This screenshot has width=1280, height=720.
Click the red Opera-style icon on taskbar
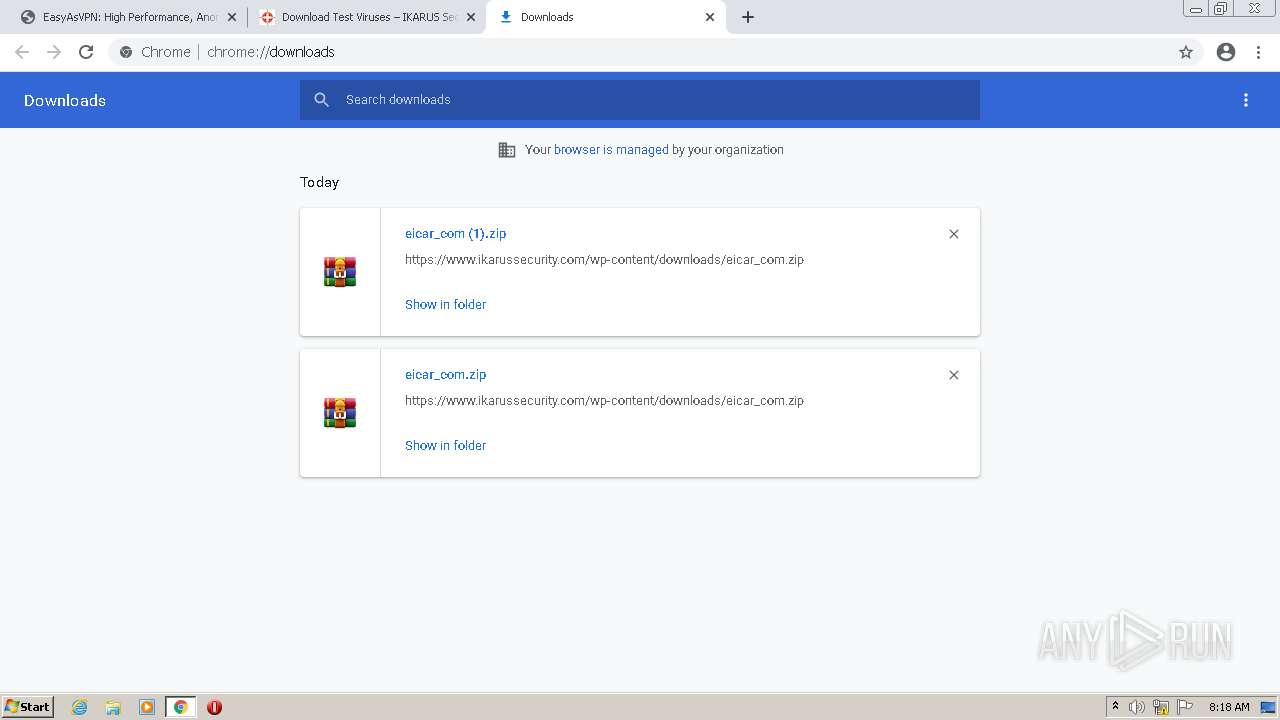pos(214,707)
